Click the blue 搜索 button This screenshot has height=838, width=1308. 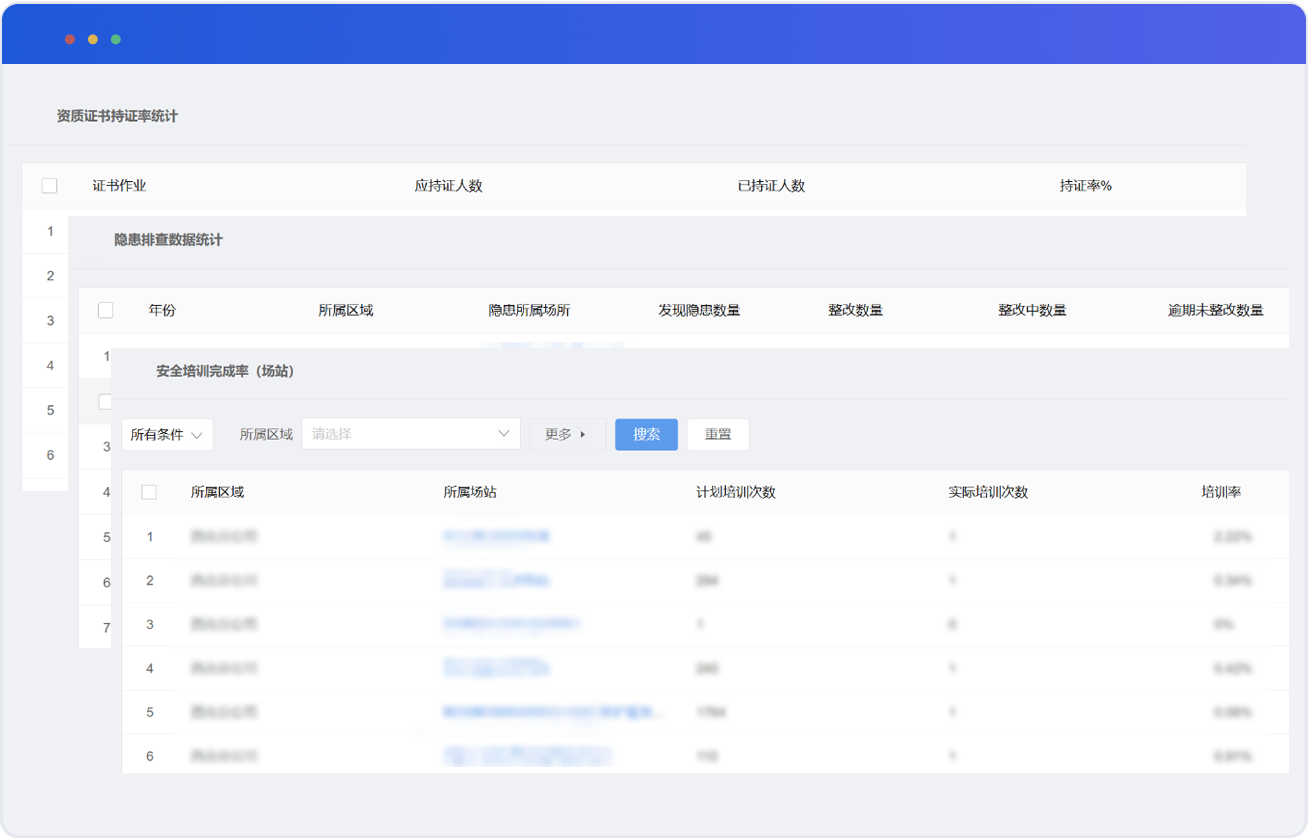(646, 435)
